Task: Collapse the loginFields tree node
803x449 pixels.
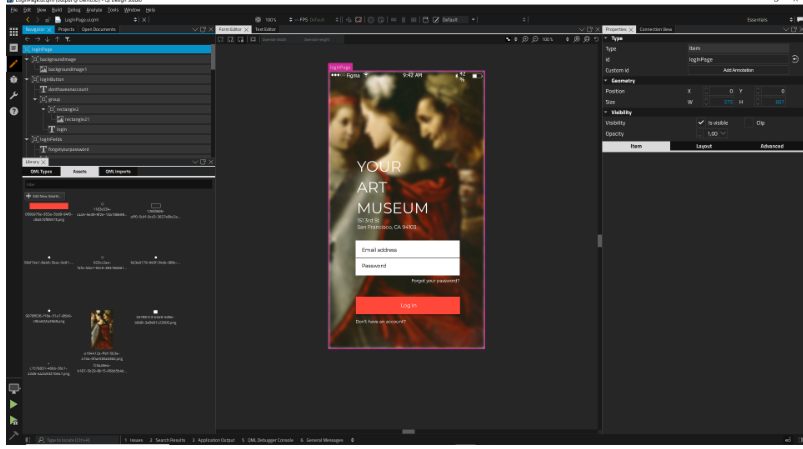Action: click(27, 139)
